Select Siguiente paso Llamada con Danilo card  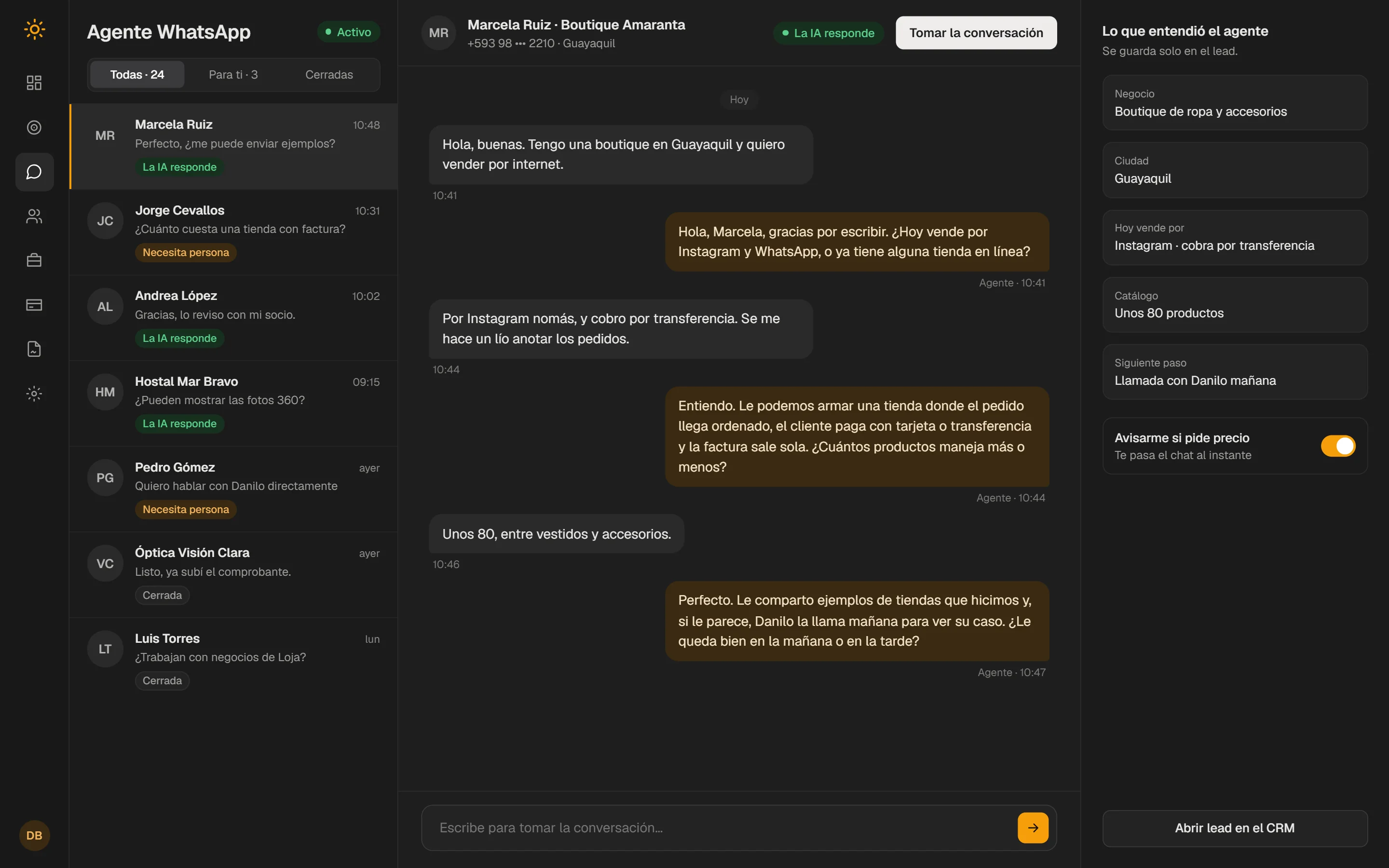1235,372
